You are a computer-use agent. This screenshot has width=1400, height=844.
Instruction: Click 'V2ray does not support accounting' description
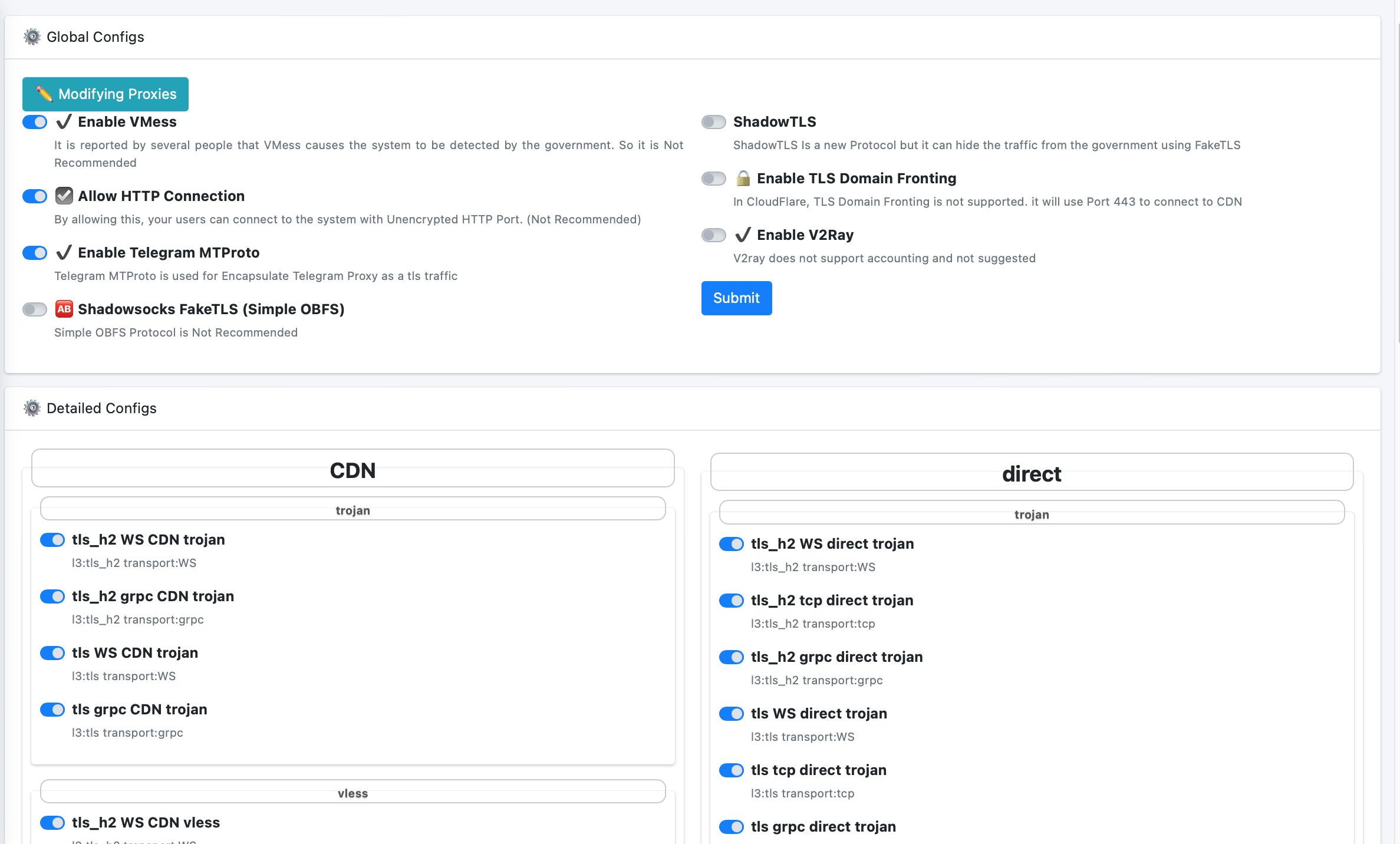point(884,258)
